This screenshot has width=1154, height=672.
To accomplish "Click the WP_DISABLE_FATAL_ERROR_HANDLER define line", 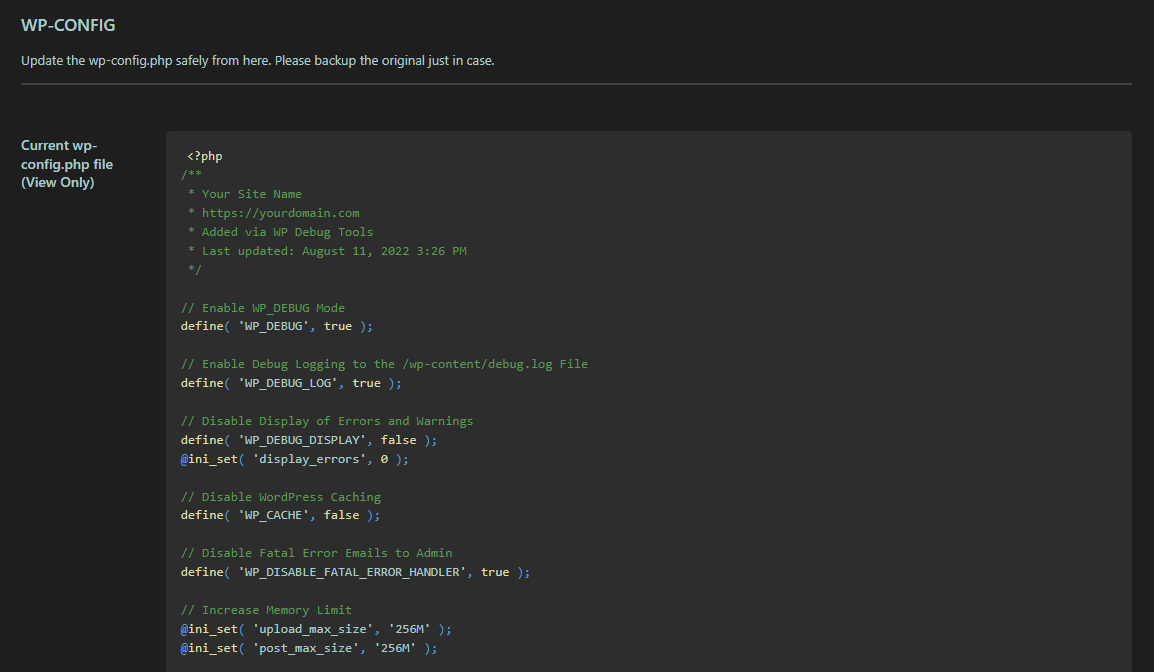I will 355,572.
